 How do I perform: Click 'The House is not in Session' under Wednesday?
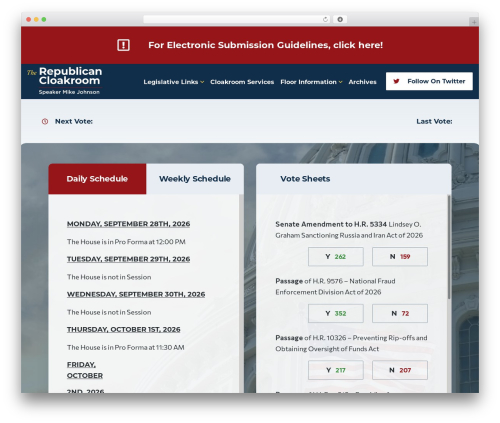click(109, 312)
